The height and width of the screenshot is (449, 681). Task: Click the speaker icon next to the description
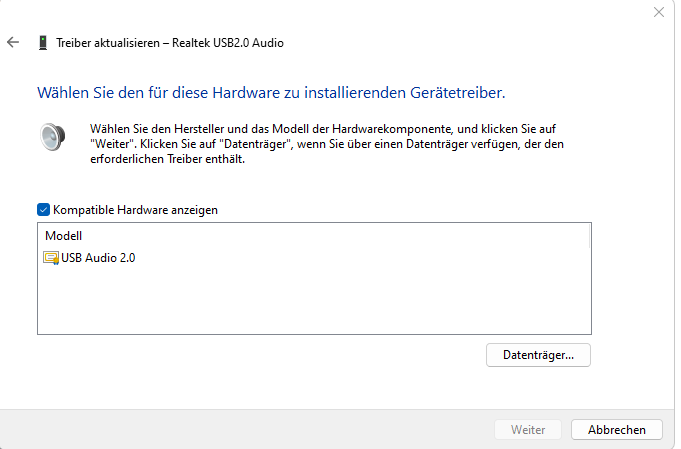53,137
